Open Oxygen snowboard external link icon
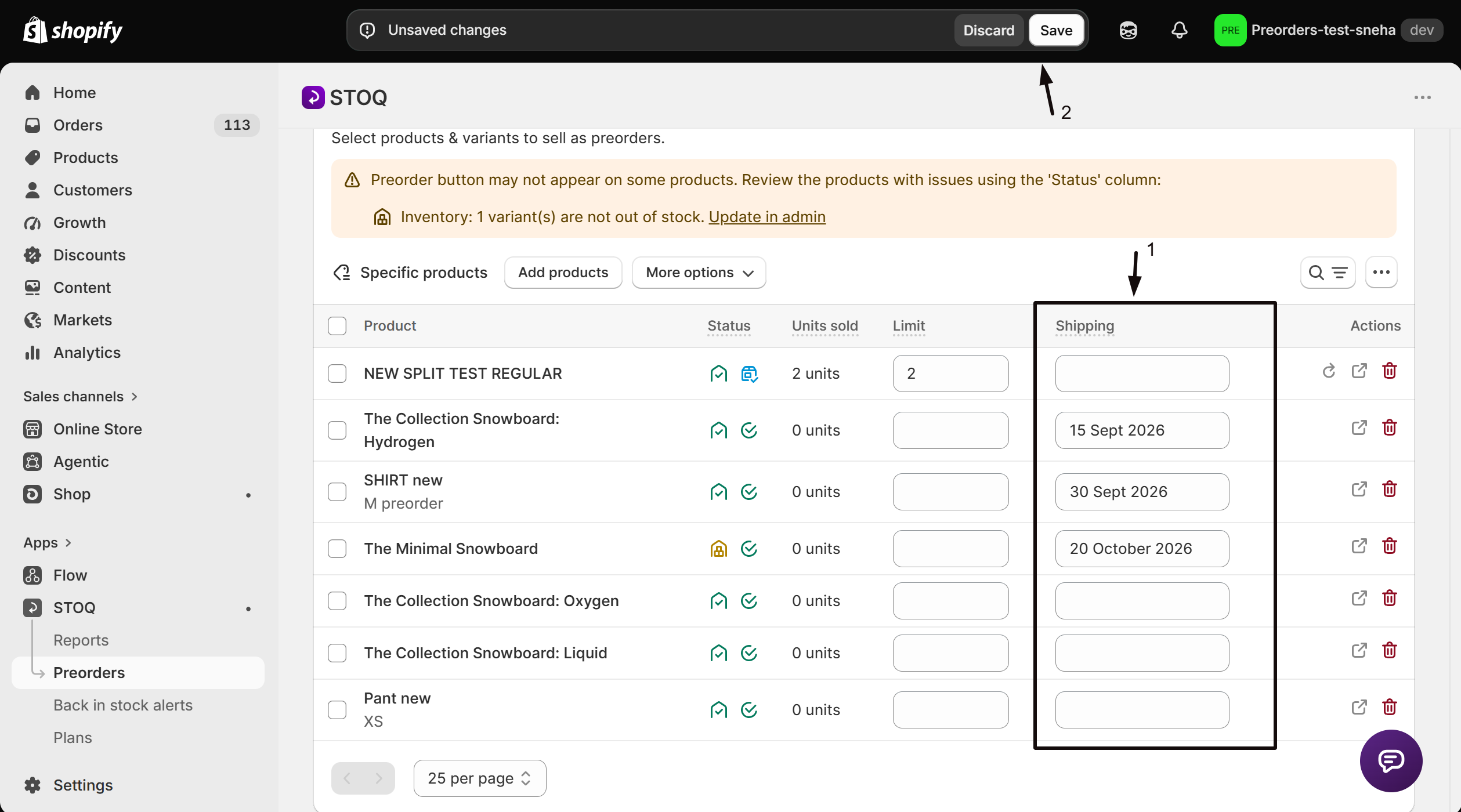 1359,599
